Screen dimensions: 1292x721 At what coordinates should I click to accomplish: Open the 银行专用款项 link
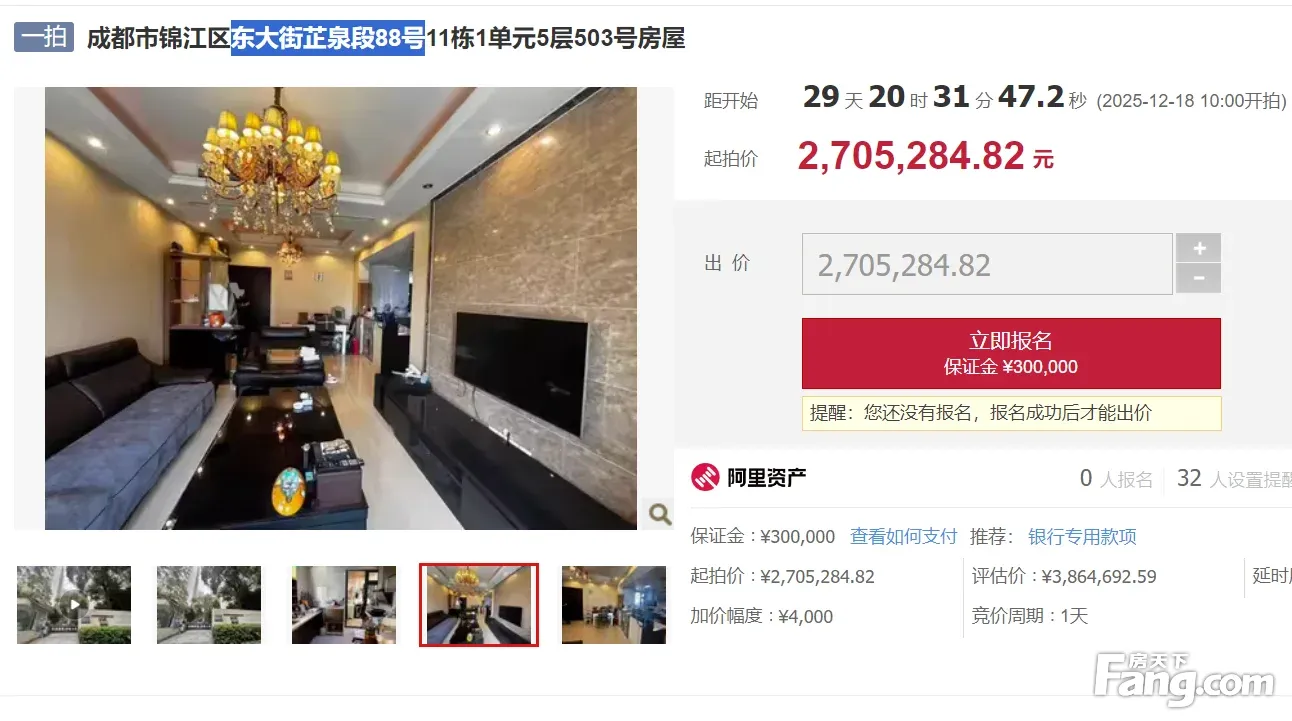tap(1082, 536)
